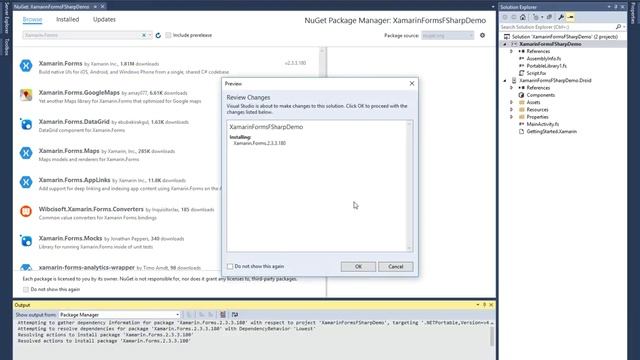Click the Xamarin.Forms package icon
640x360 pixels.
[26, 66]
